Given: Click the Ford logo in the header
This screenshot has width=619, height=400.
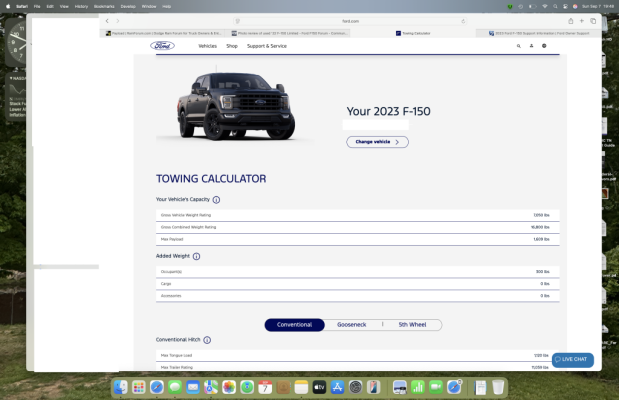Looking at the screenshot, I should click(162, 46).
